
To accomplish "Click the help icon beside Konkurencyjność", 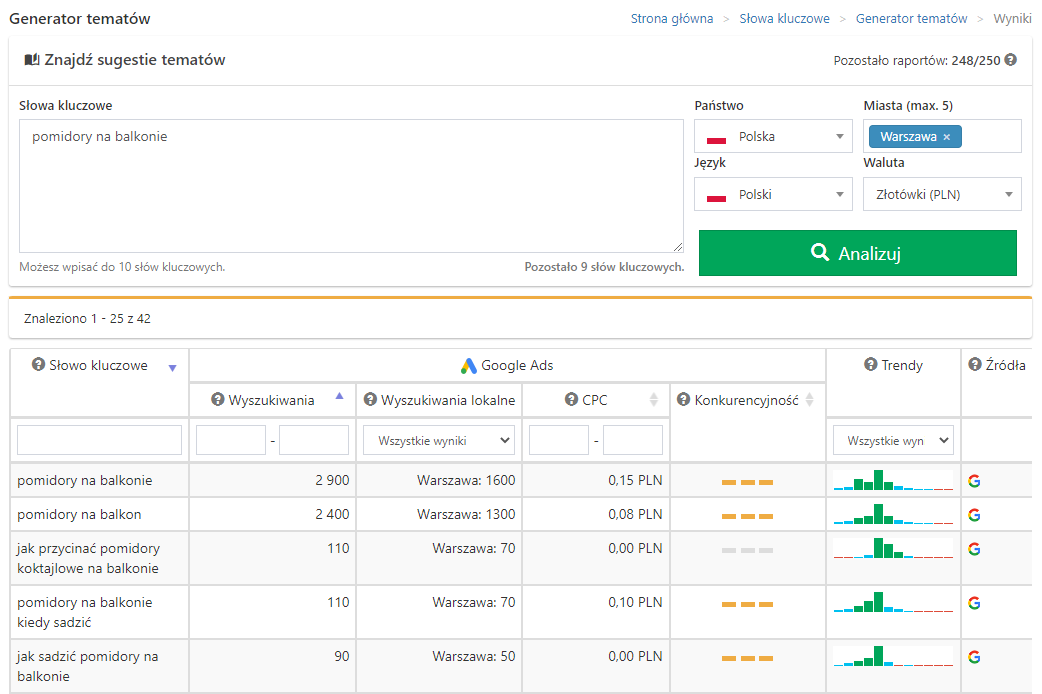I will pos(683,400).
